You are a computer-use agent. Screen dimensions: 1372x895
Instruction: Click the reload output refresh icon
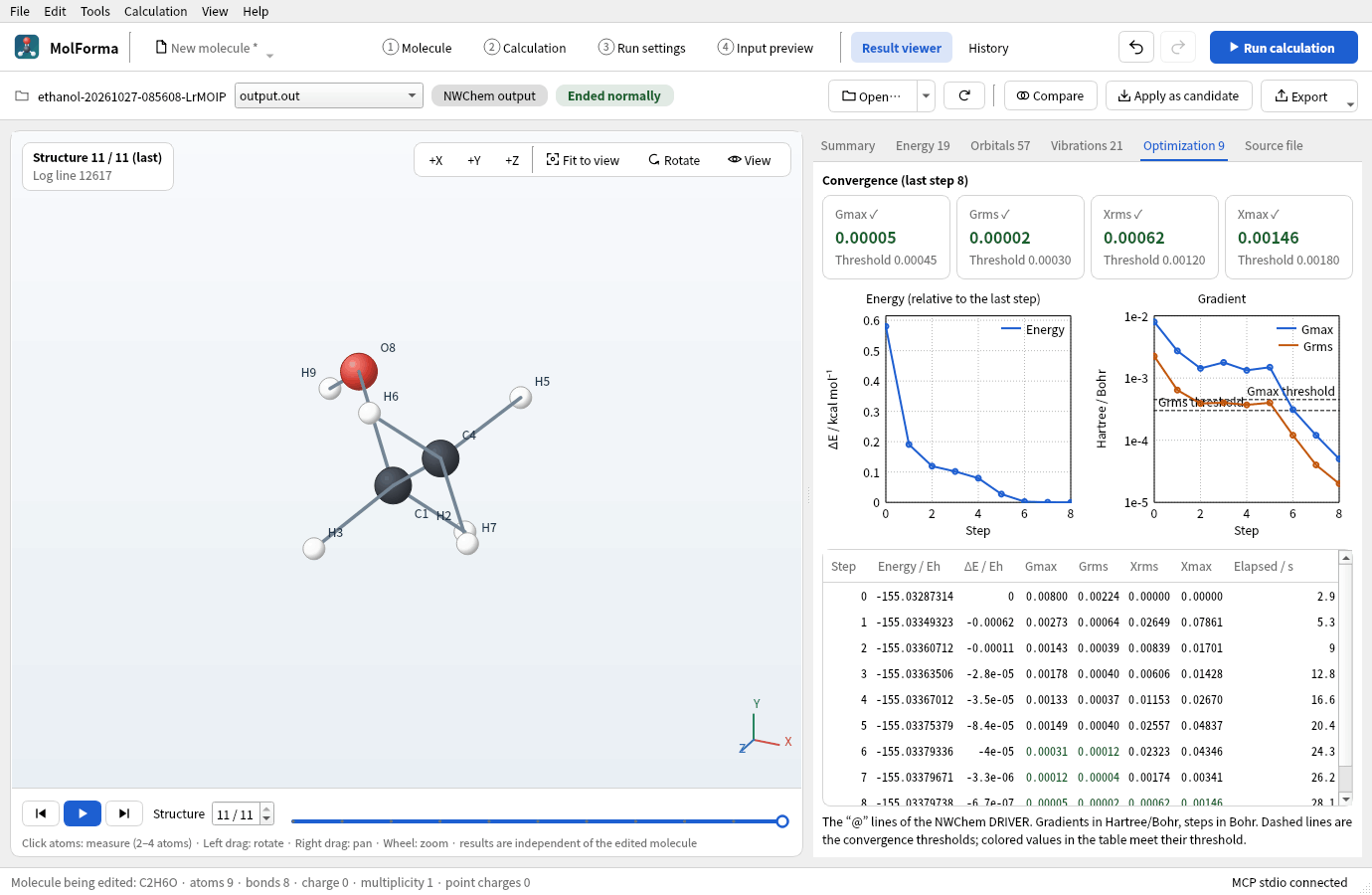pyautogui.click(x=964, y=95)
